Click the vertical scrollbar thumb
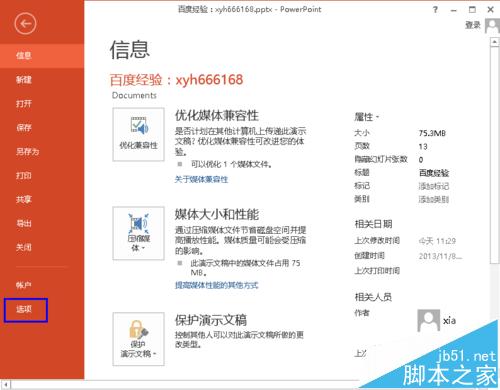 pyautogui.click(x=494, y=156)
